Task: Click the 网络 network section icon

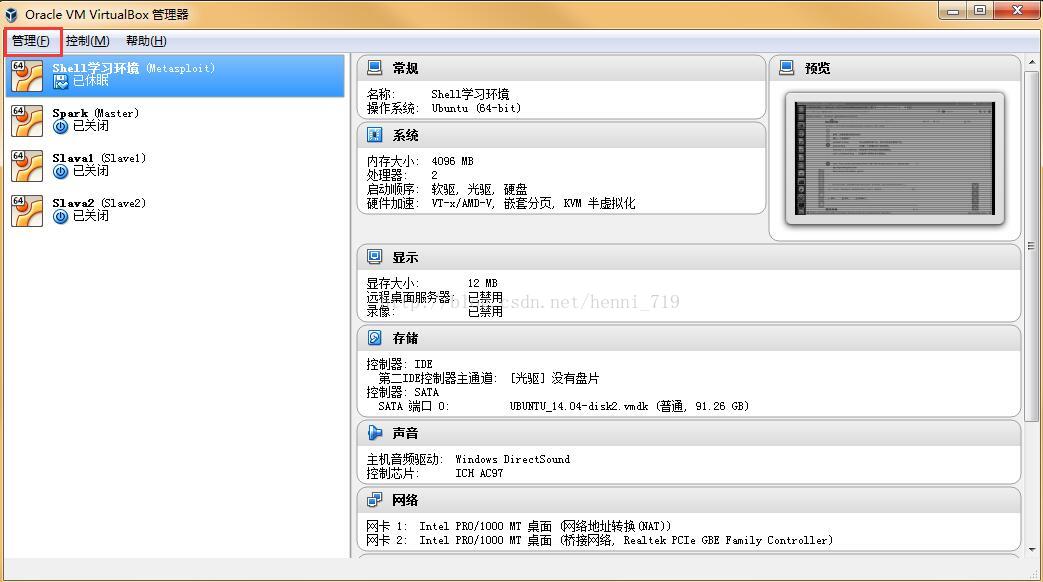Action: click(374, 500)
